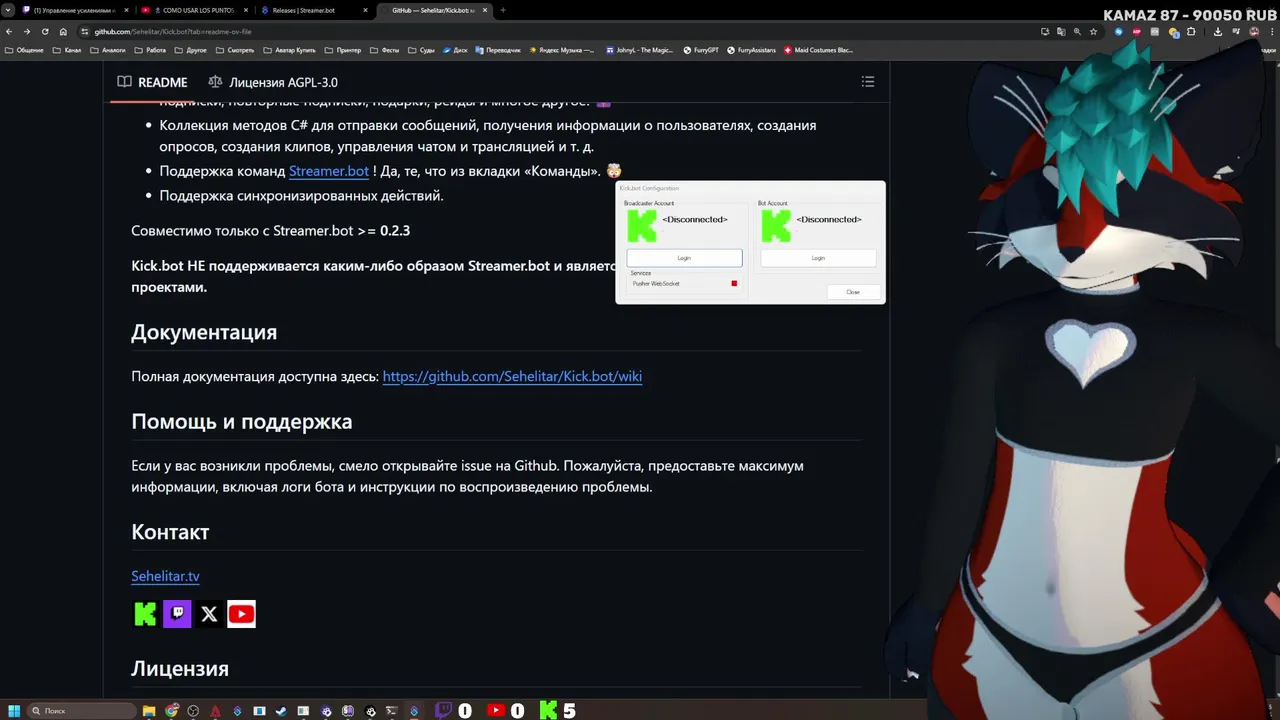Screen dimensions: 1280x720
Task: Open Google Chrome from the taskbar
Action: (171, 711)
